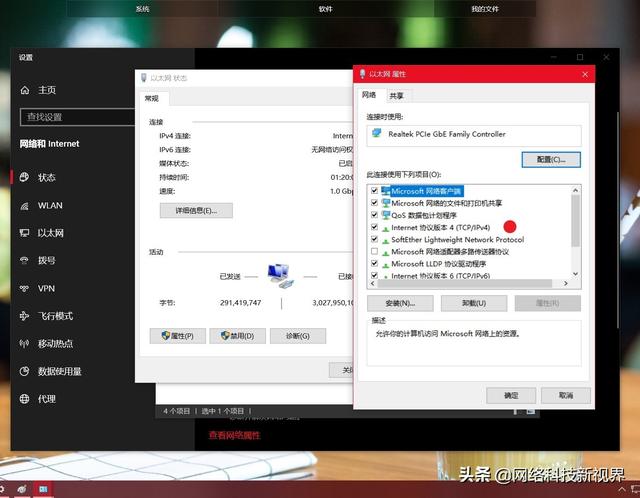640x498 pixels.
Task: Open the 飞行模式 airplane icon in sidebar
Action: click(24, 316)
